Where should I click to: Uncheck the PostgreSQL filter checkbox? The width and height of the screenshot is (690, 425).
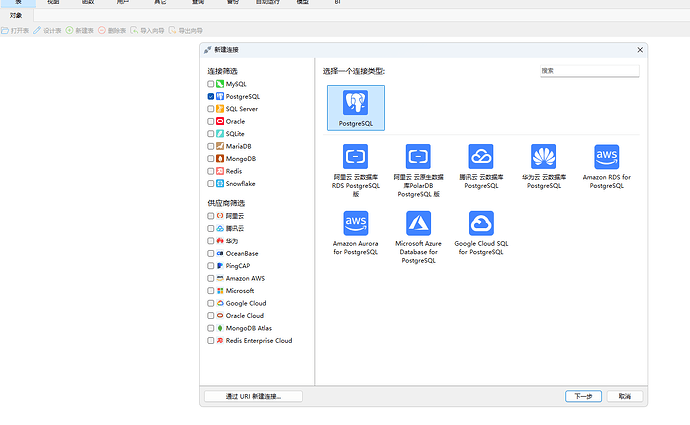210,96
